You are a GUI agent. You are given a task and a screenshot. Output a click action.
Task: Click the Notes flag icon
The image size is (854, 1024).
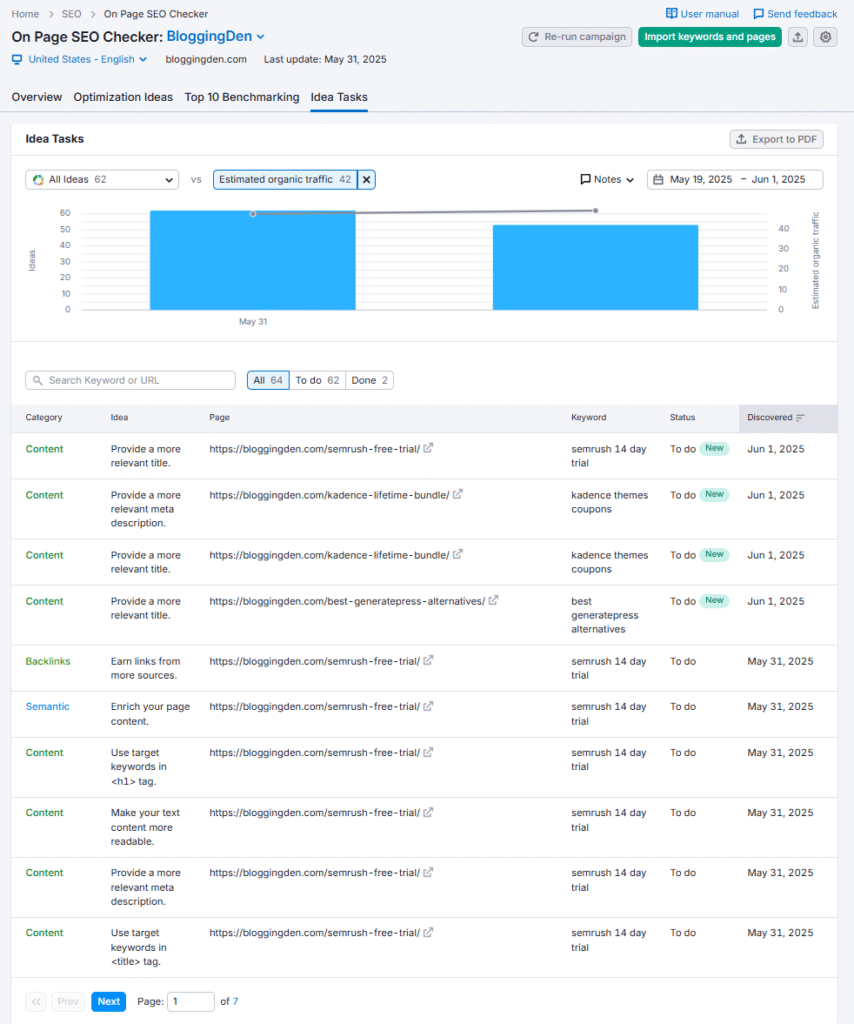[586, 179]
